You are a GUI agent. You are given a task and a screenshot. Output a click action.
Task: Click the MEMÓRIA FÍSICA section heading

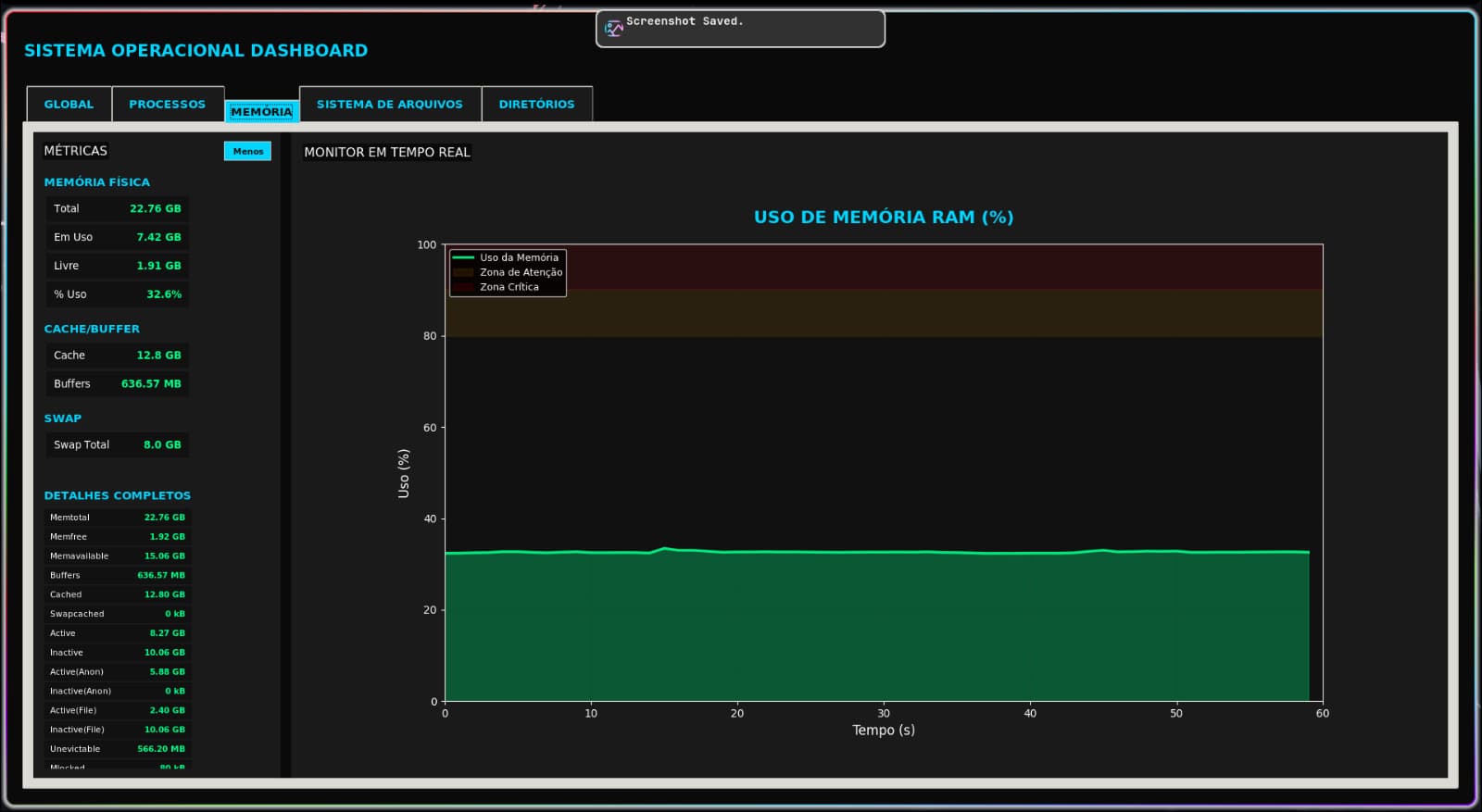(96, 182)
